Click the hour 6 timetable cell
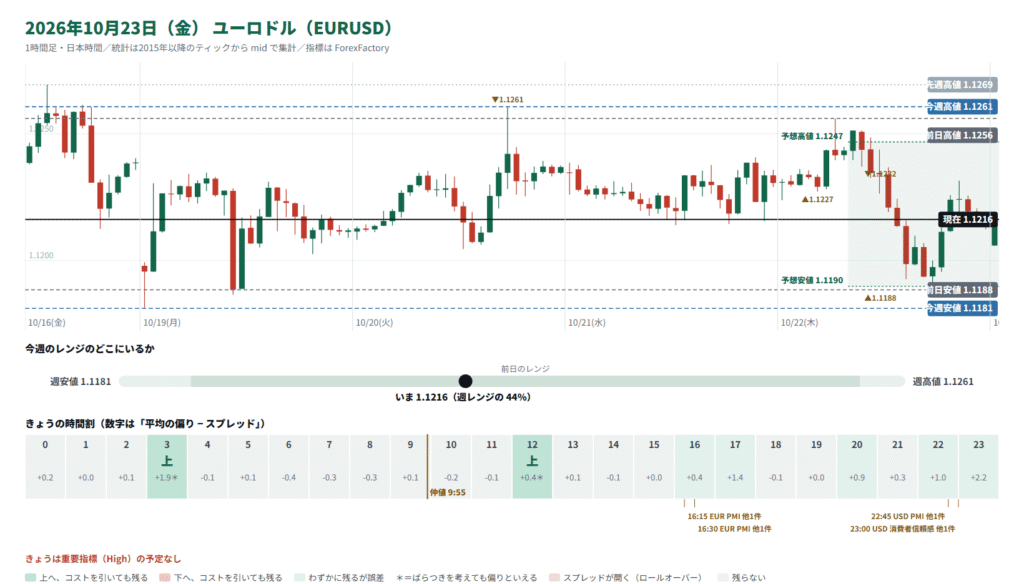Image resolution: width=1024 pixels, height=584 pixels. pyautogui.click(x=289, y=466)
